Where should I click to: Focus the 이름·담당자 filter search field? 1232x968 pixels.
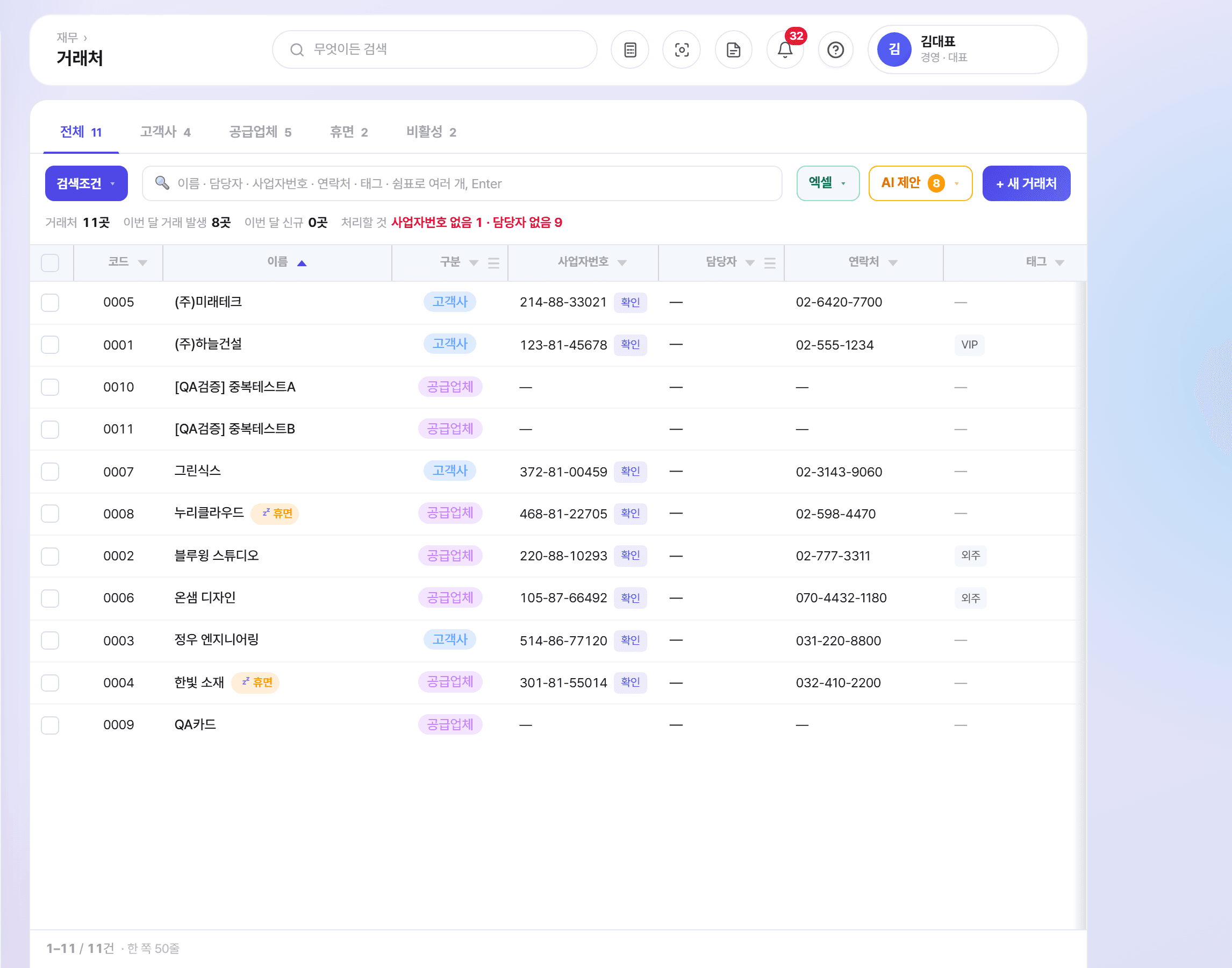462,183
